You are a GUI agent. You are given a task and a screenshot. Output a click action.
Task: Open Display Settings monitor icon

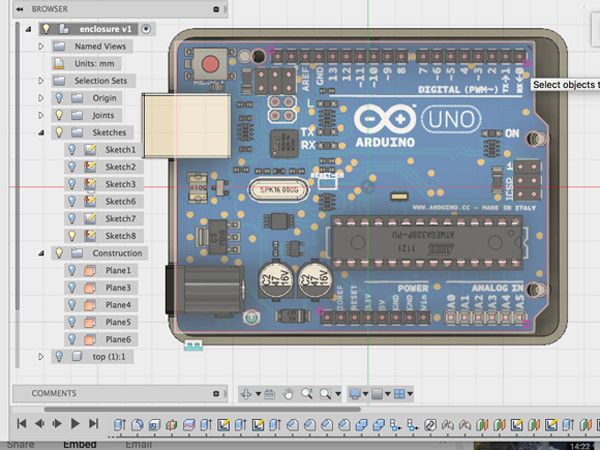click(x=355, y=393)
